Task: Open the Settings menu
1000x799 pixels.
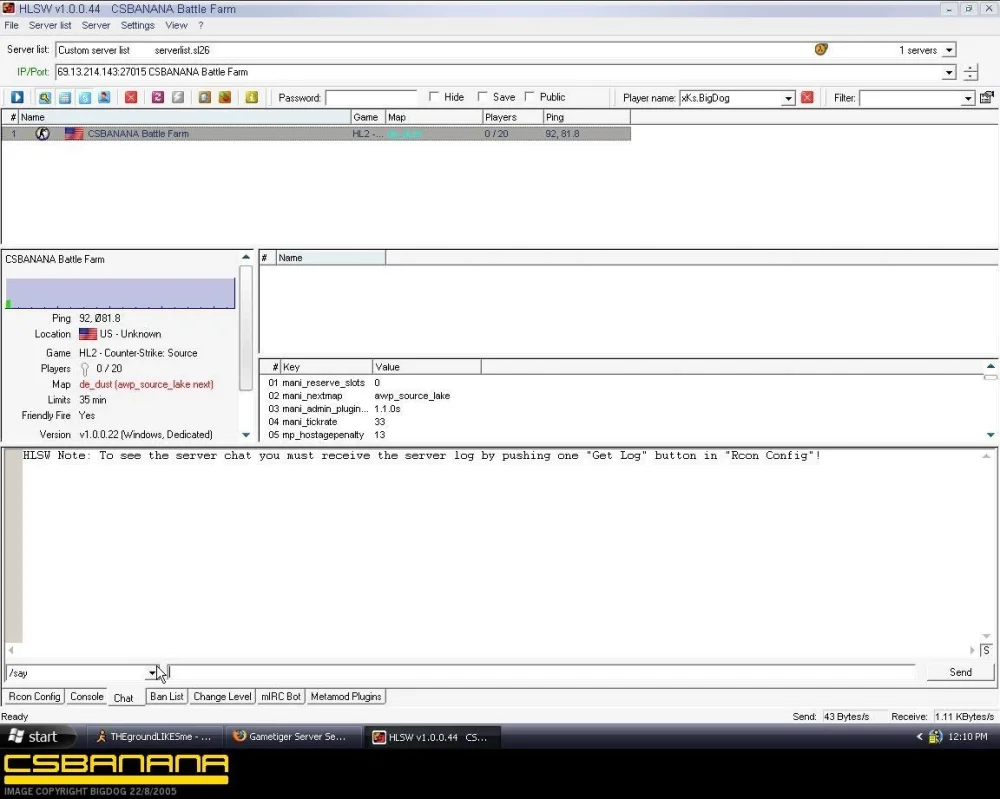Action: 138,26
